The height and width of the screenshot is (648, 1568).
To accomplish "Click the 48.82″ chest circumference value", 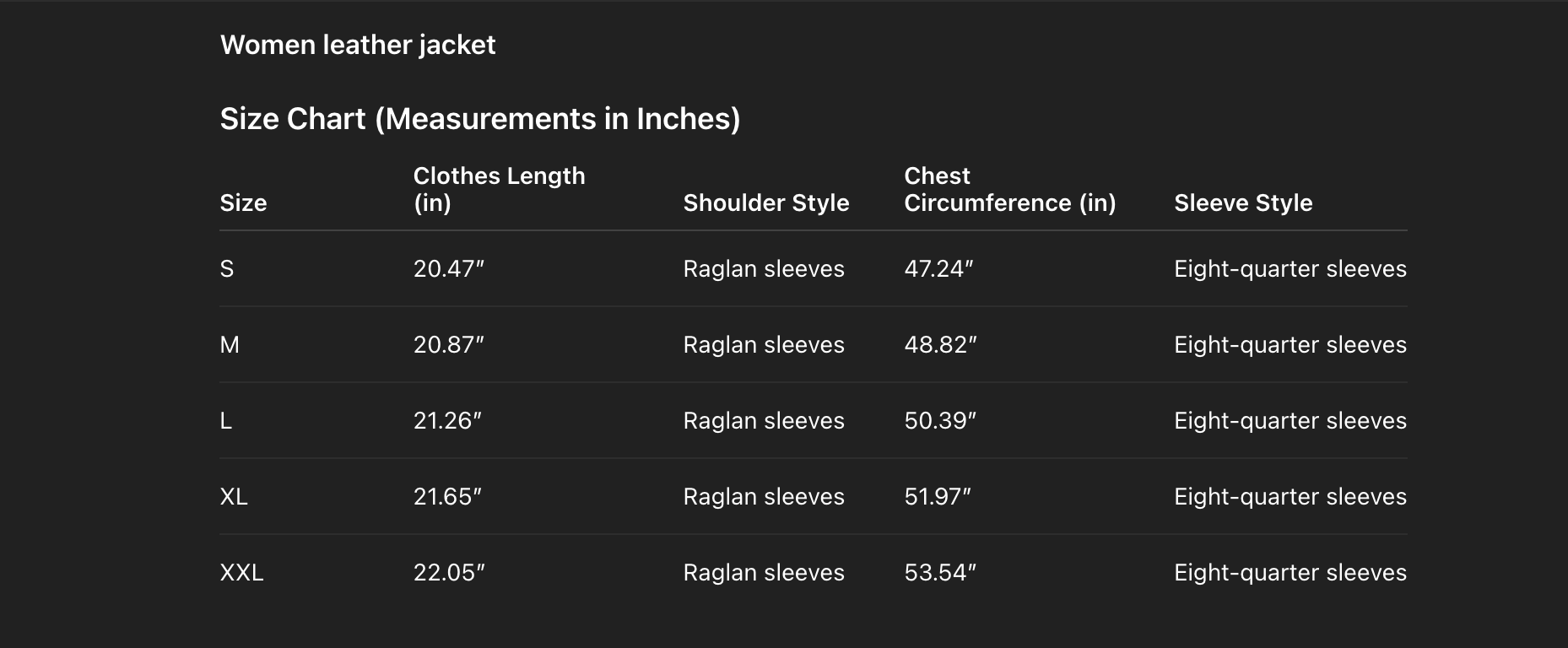I will tap(940, 345).
